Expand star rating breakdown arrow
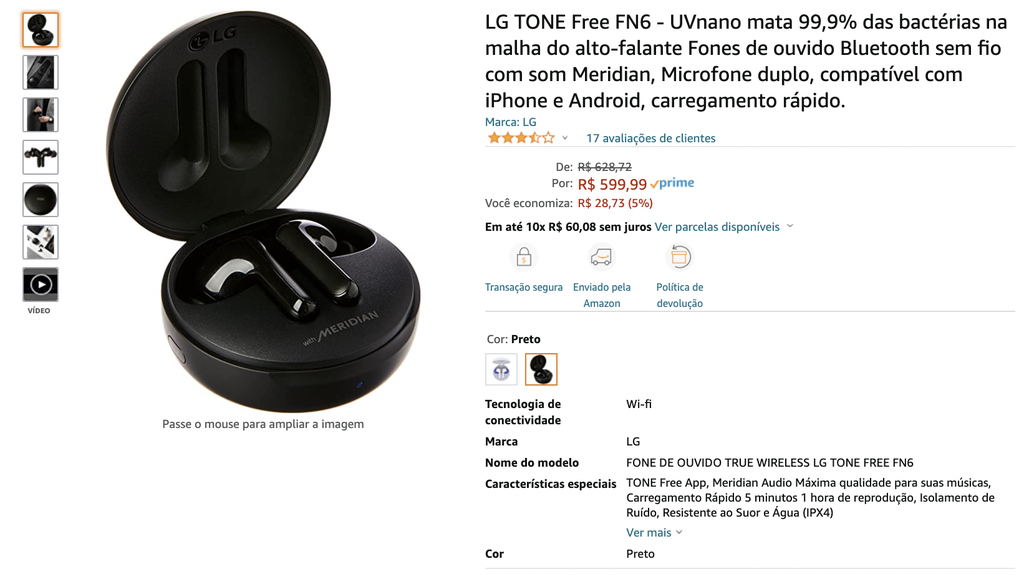Screen dimensions: 1024x579 [x=565, y=138]
